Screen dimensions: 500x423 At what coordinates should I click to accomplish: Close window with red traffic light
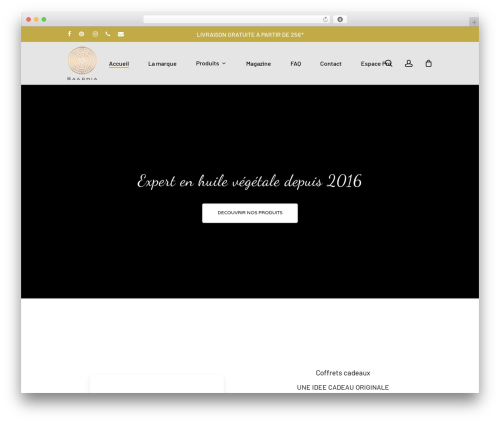(29, 19)
